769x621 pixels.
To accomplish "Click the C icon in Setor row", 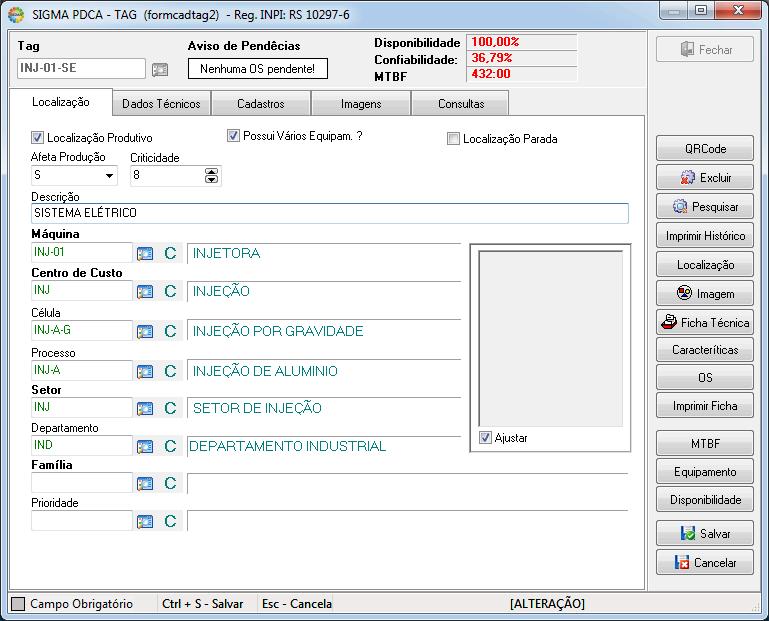I will coord(170,408).
